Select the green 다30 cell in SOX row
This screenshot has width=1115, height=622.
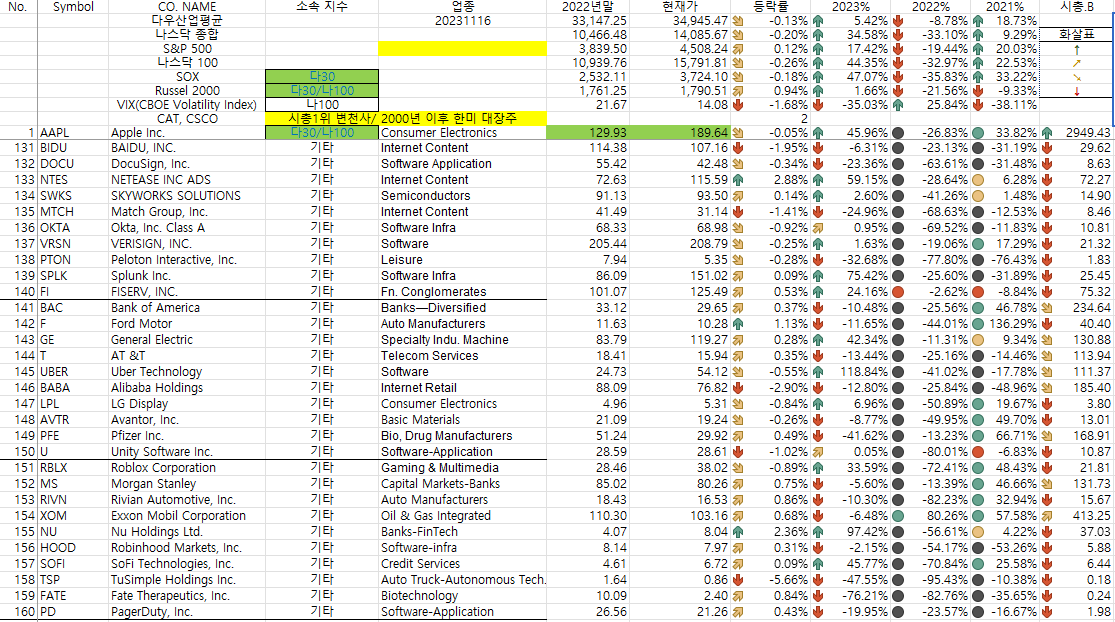pos(321,77)
